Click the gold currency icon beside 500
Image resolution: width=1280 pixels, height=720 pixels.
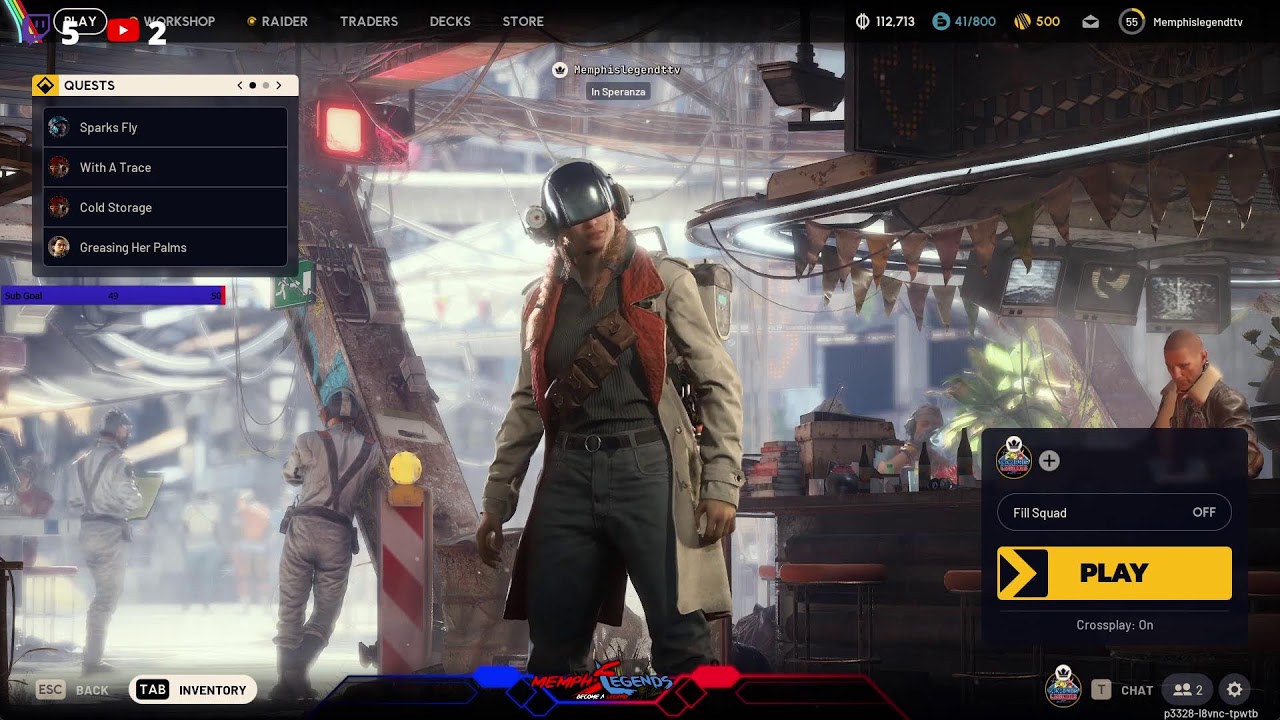(1022, 21)
